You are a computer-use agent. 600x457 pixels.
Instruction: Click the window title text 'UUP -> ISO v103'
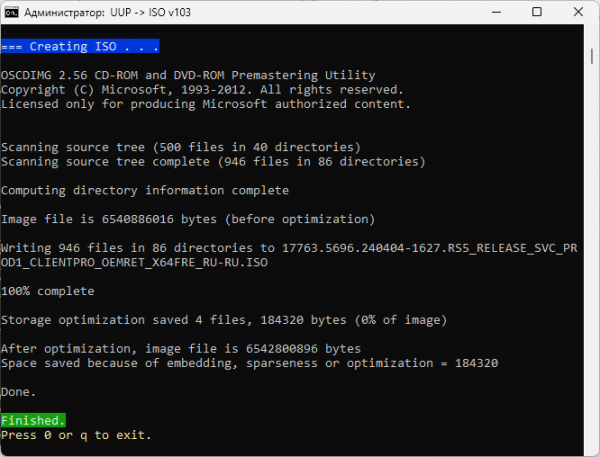click(x=150, y=13)
